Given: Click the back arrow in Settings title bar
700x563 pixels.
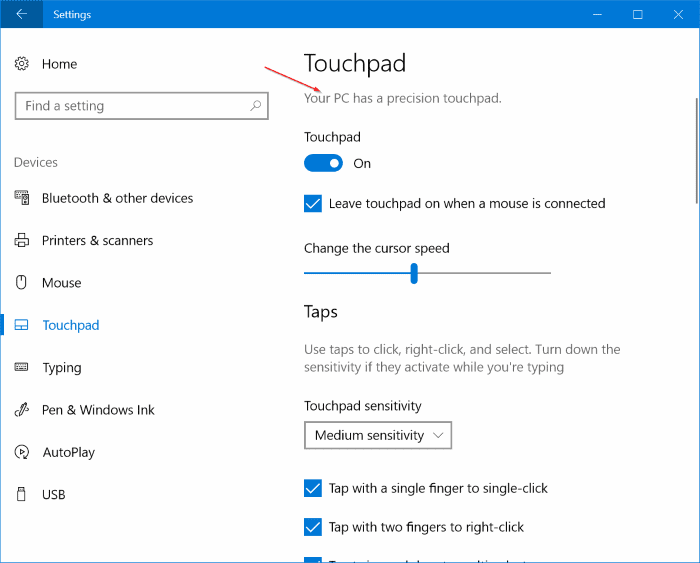Looking at the screenshot, I should pyautogui.click(x=21, y=14).
